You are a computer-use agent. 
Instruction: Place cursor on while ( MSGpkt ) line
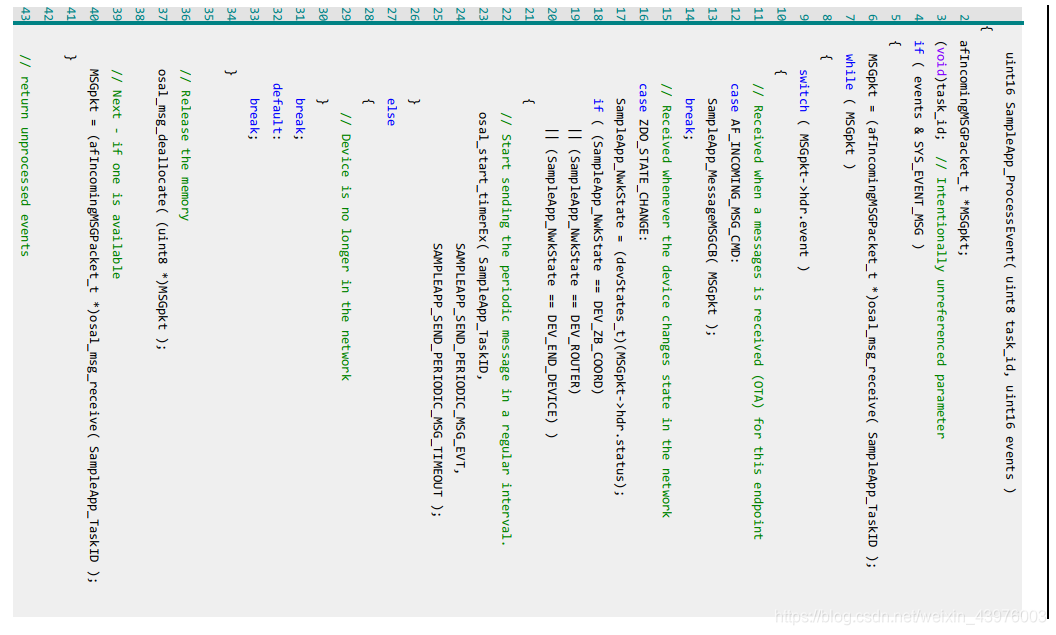point(849,111)
